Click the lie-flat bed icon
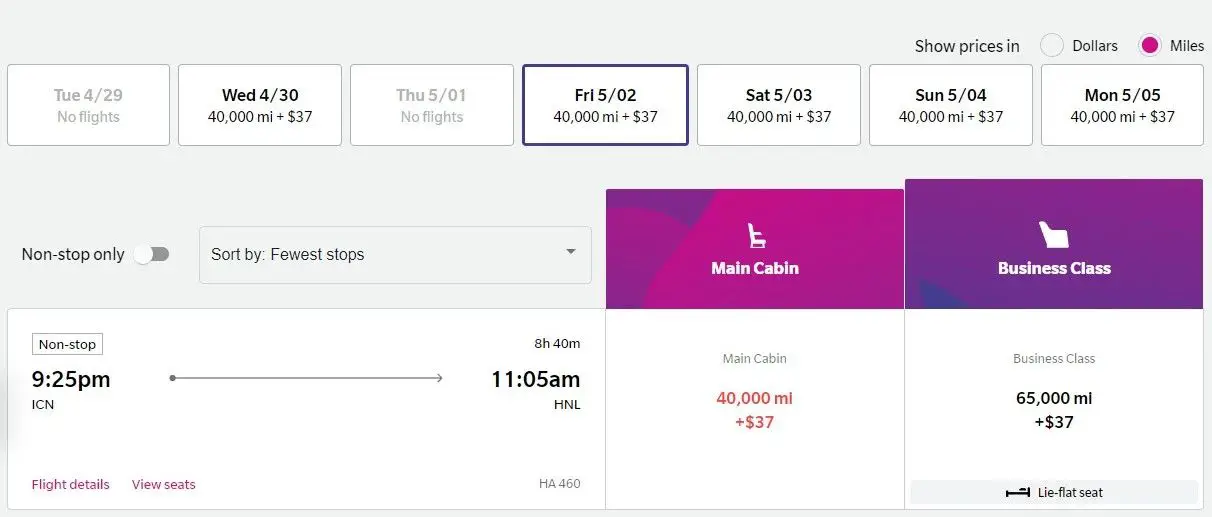1212x517 pixels. 1019,492
